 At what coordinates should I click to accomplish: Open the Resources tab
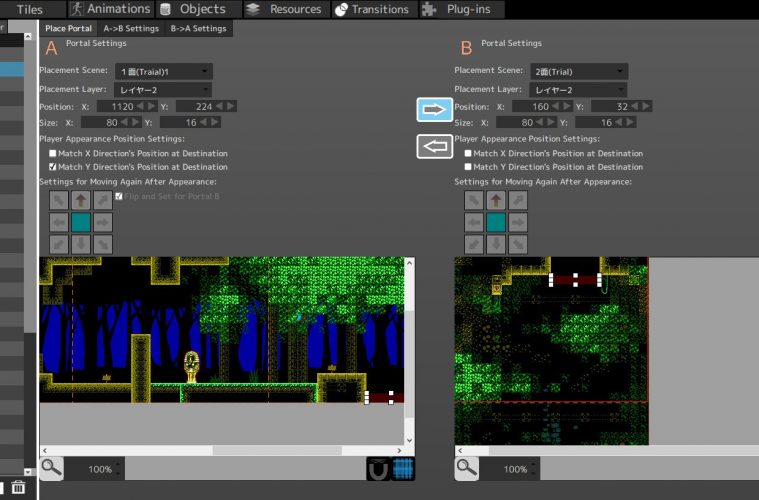pos(287,9)
